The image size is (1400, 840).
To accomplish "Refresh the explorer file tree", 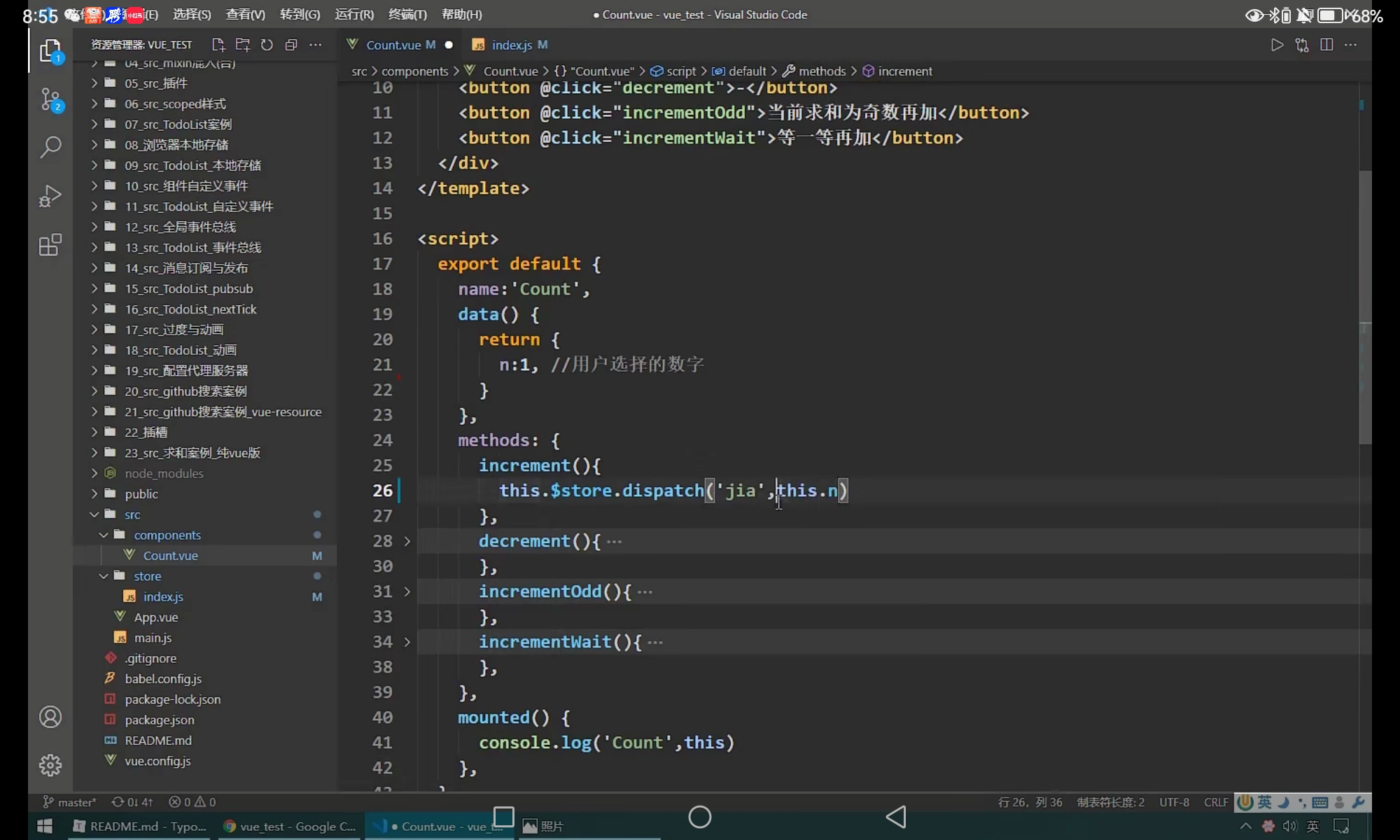I will point(267,45).
